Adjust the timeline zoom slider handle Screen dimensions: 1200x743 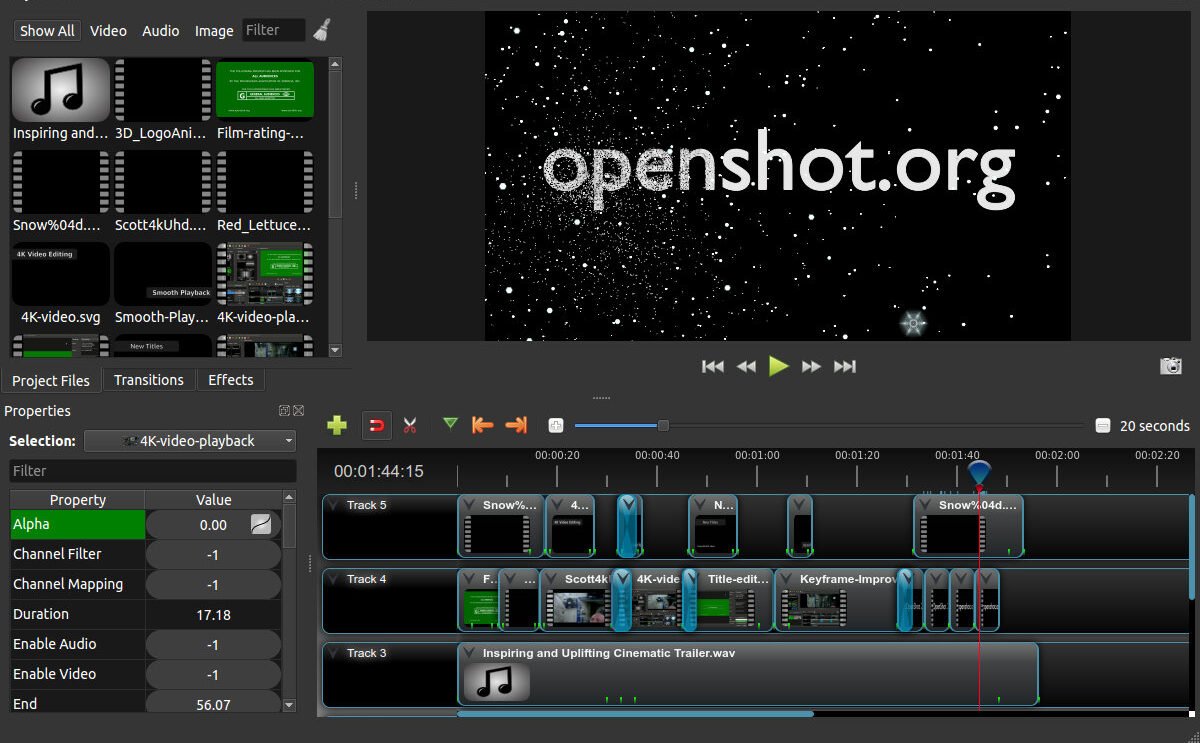[x=662, y=426]
